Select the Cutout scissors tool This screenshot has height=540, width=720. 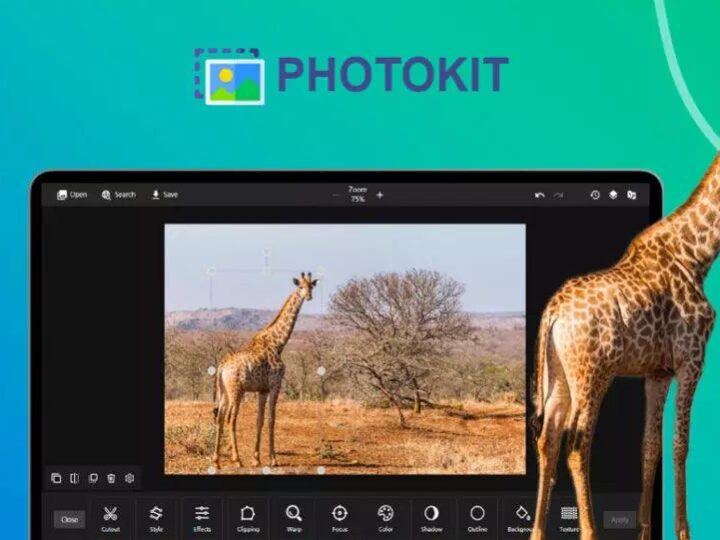tap(110, 519)
